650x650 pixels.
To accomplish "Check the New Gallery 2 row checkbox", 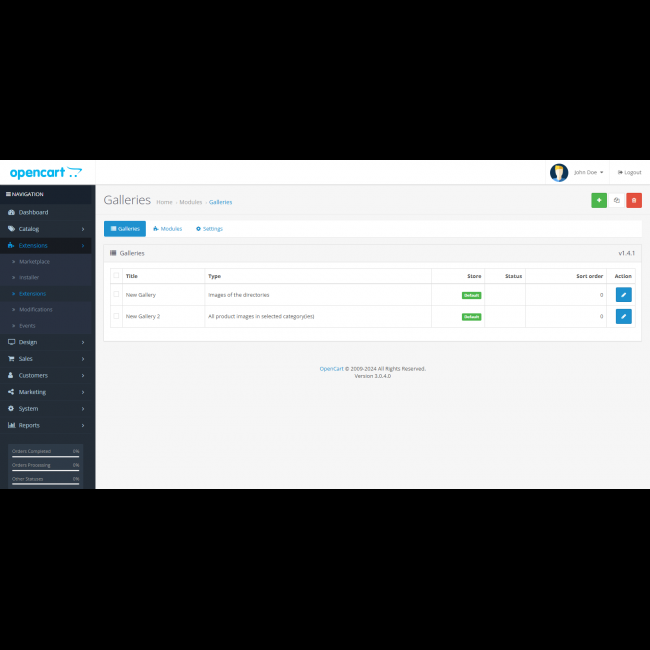I will (116, 316).
